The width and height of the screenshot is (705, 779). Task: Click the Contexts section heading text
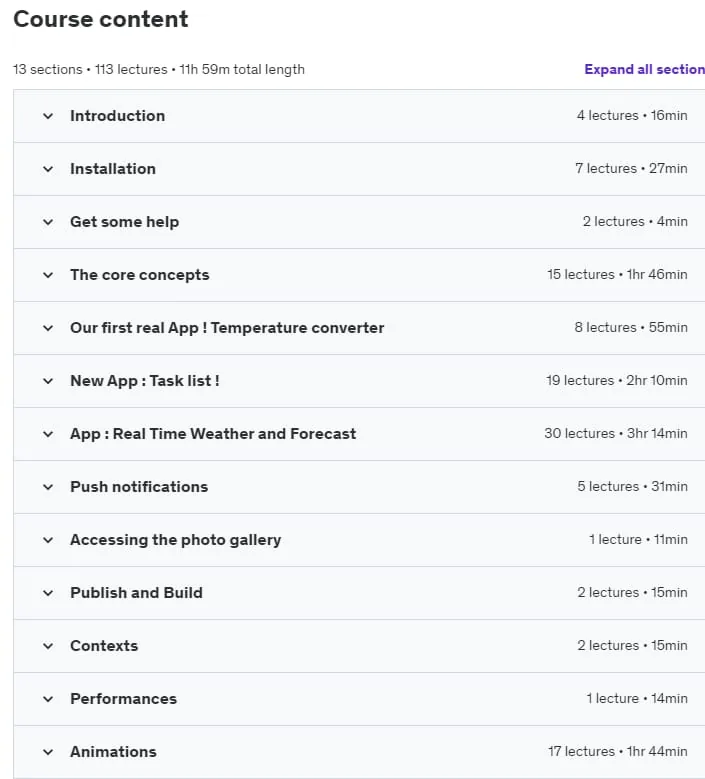(104, 646)
